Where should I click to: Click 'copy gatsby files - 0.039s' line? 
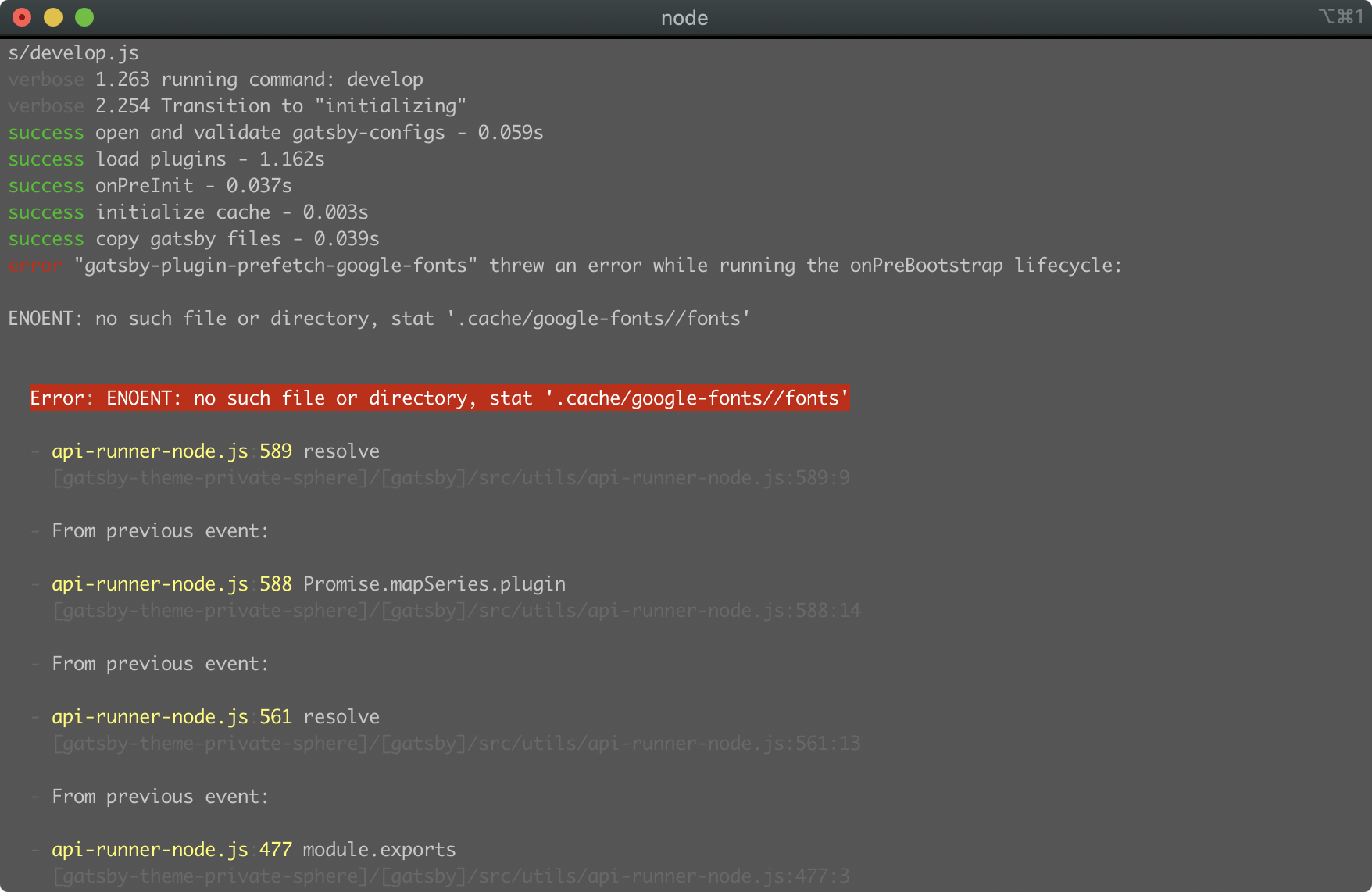point(194,239)
